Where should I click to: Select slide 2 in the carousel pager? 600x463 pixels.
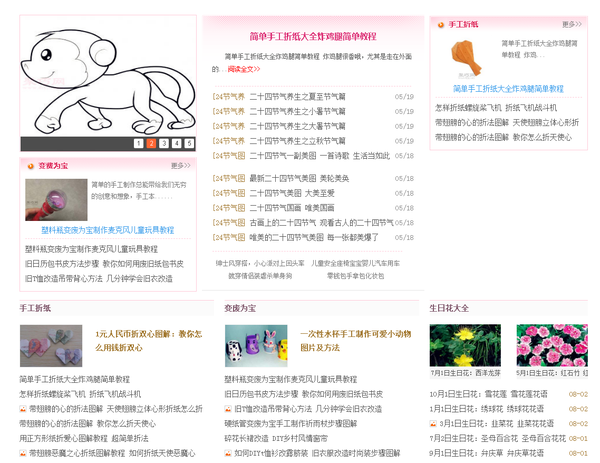coord(151,143)
